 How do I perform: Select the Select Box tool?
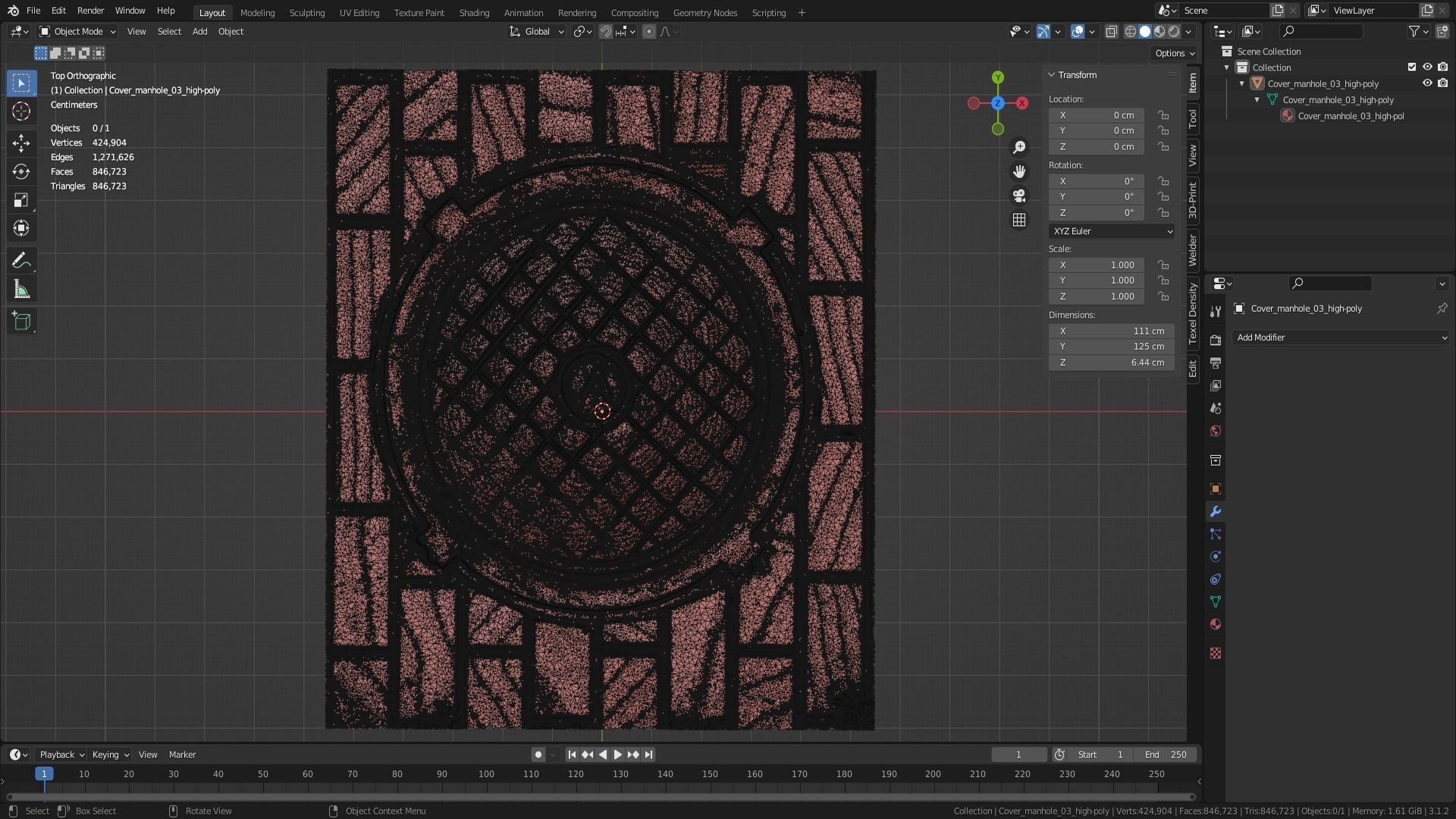pyautogui.click(x=21, y=83)
